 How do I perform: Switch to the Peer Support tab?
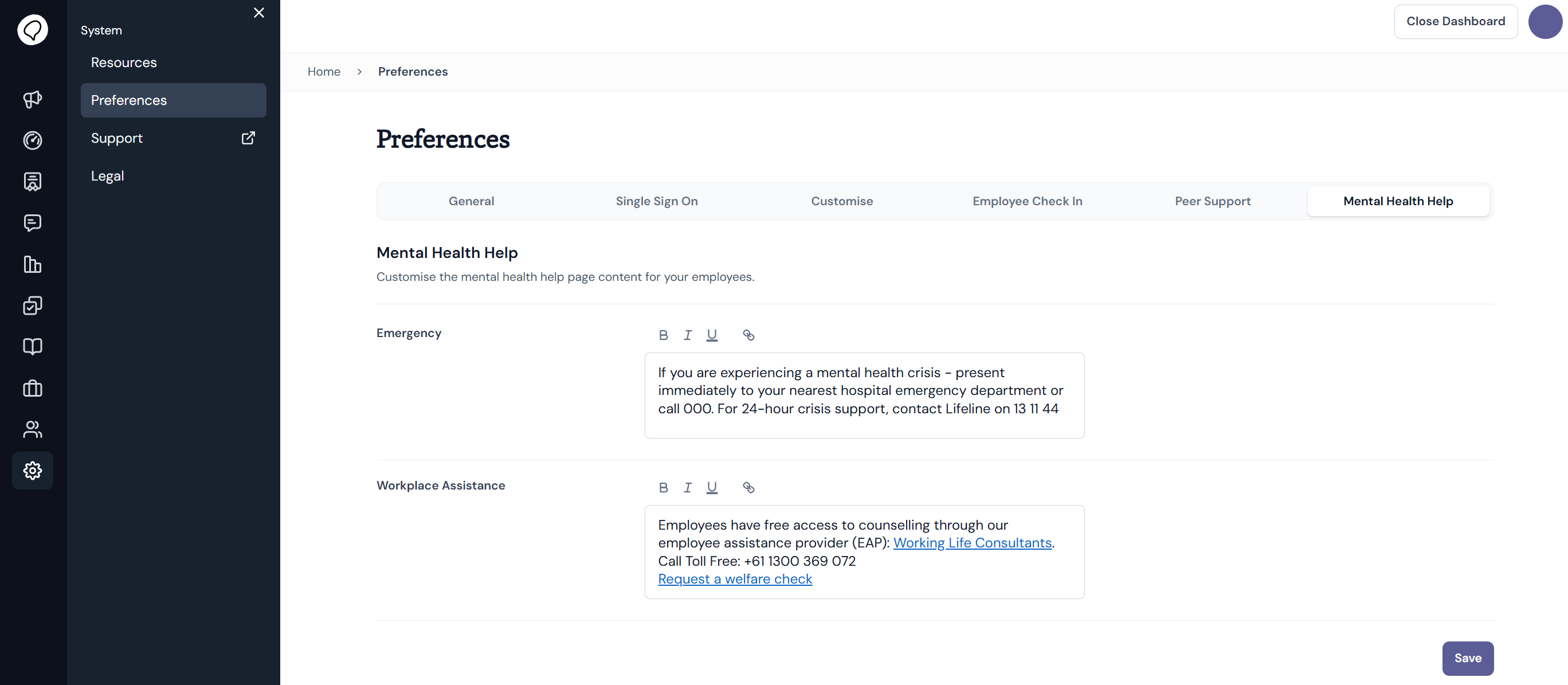[1213, 201]
